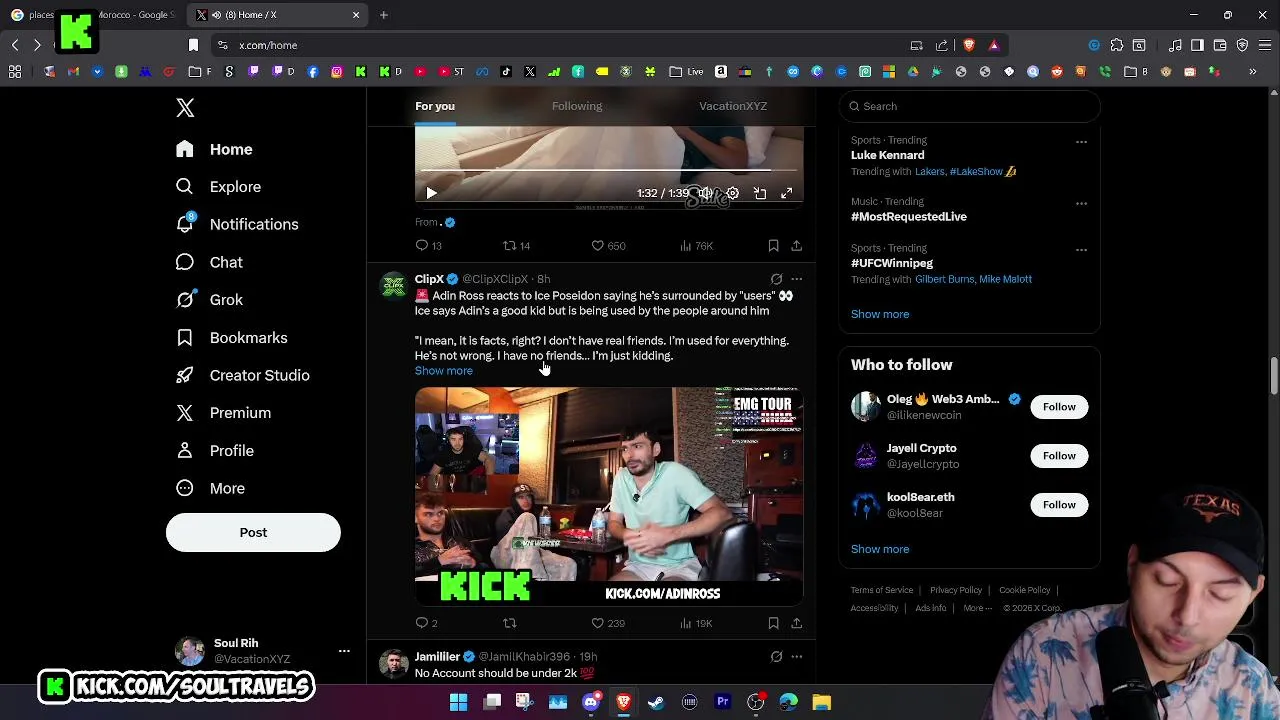Enter fullscreen on the top video
This screenshot has width=1280, height=720.
coord(787,193)
